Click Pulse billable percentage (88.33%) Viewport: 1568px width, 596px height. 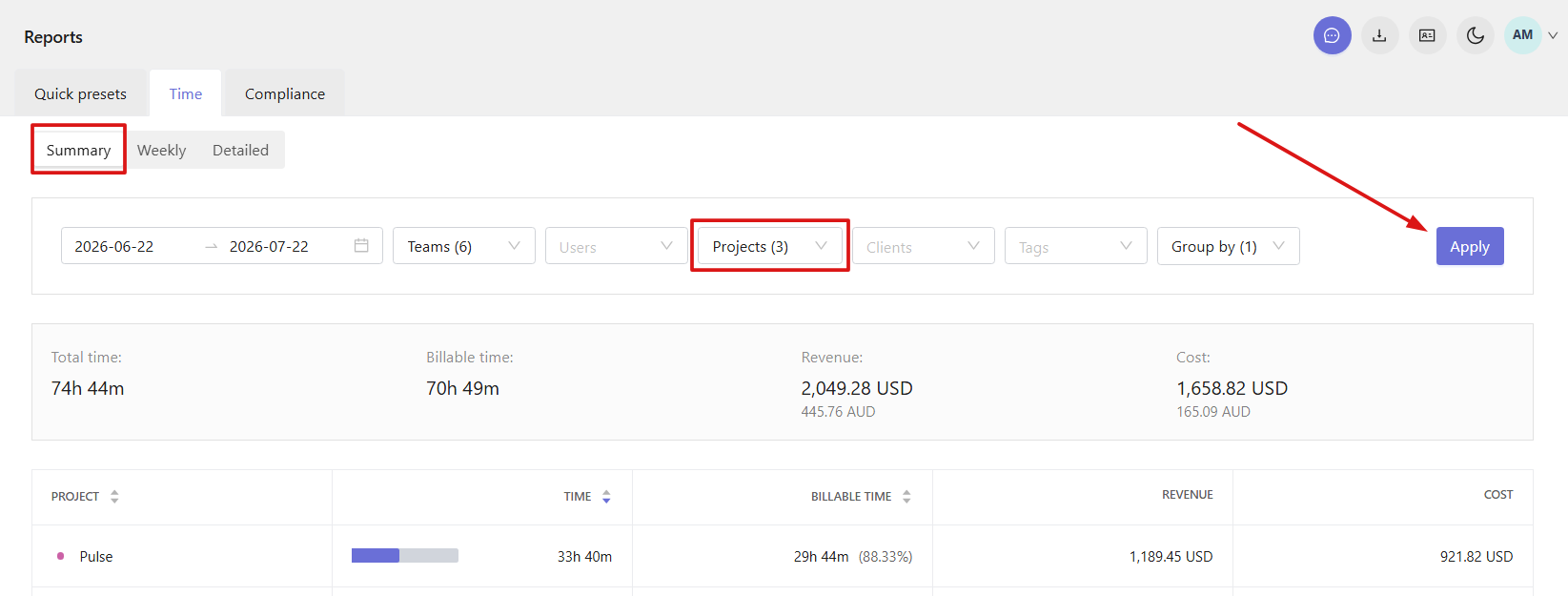pos(886,556)
